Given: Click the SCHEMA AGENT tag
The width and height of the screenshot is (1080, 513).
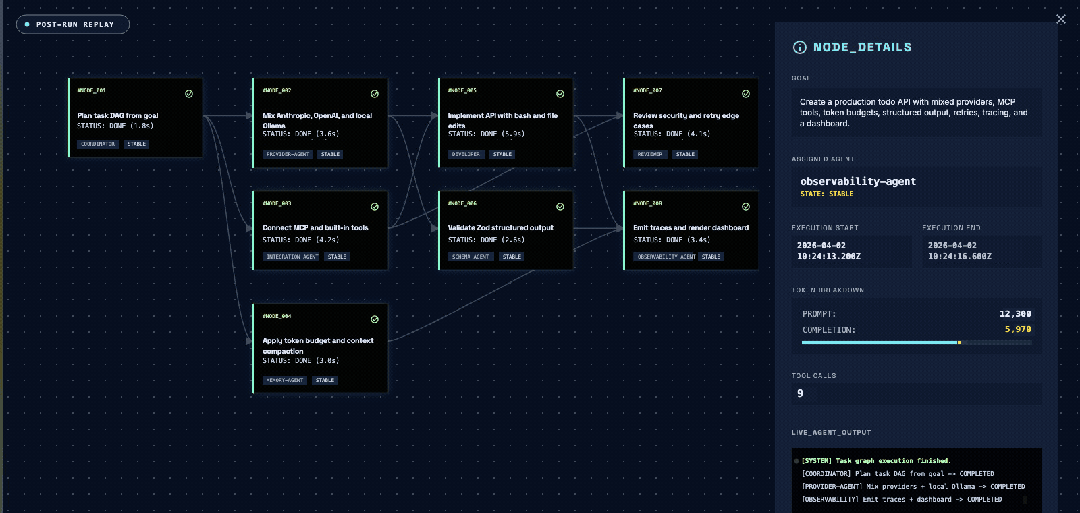Looking at the screenshot, I should pos(471,257).
